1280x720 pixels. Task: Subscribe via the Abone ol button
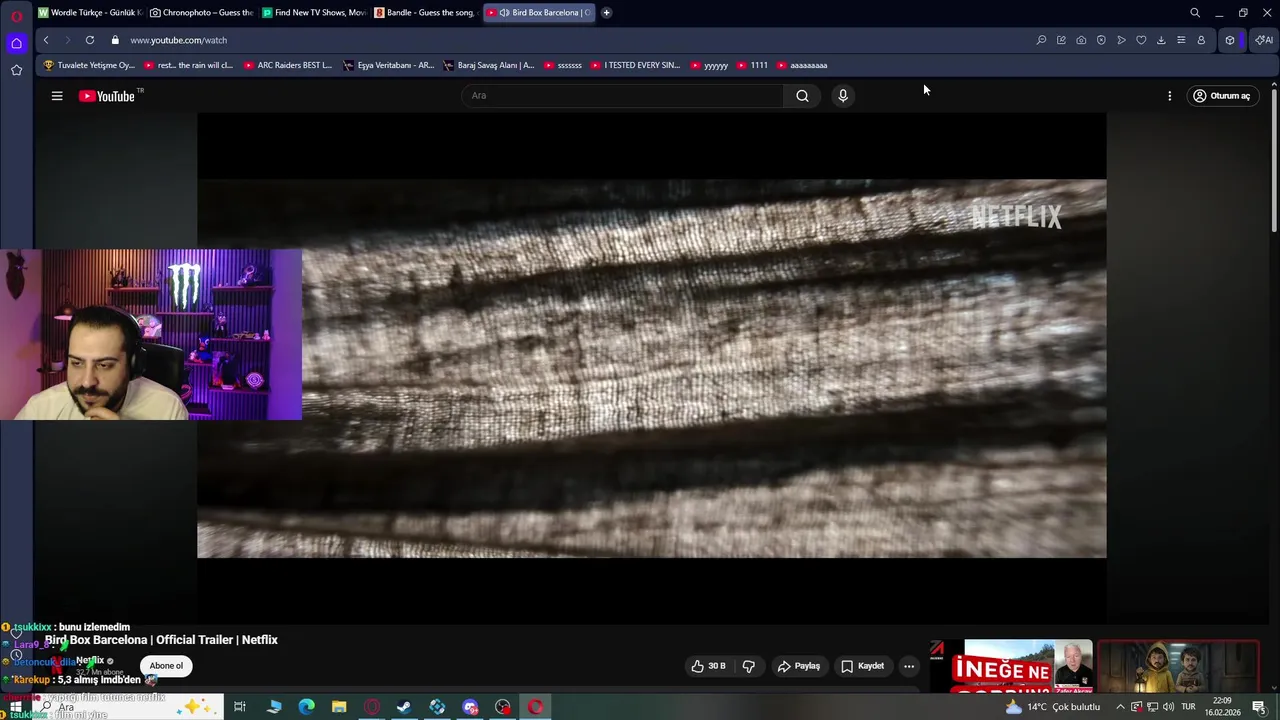[x=166, y=666]
